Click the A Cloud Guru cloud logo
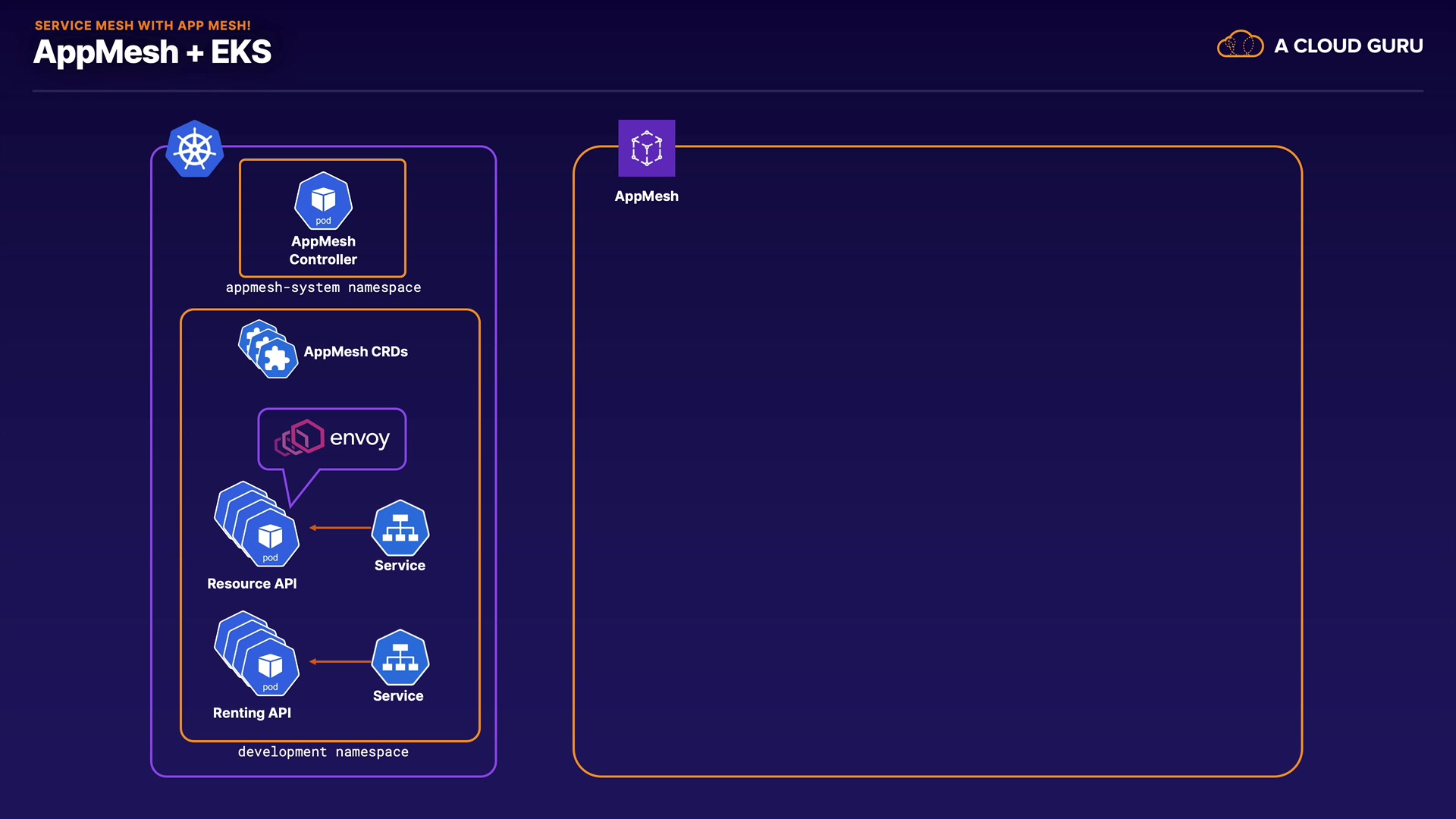Image resolution: width=1456 pixels, height=819 pixels. [x=1240, y=45]
